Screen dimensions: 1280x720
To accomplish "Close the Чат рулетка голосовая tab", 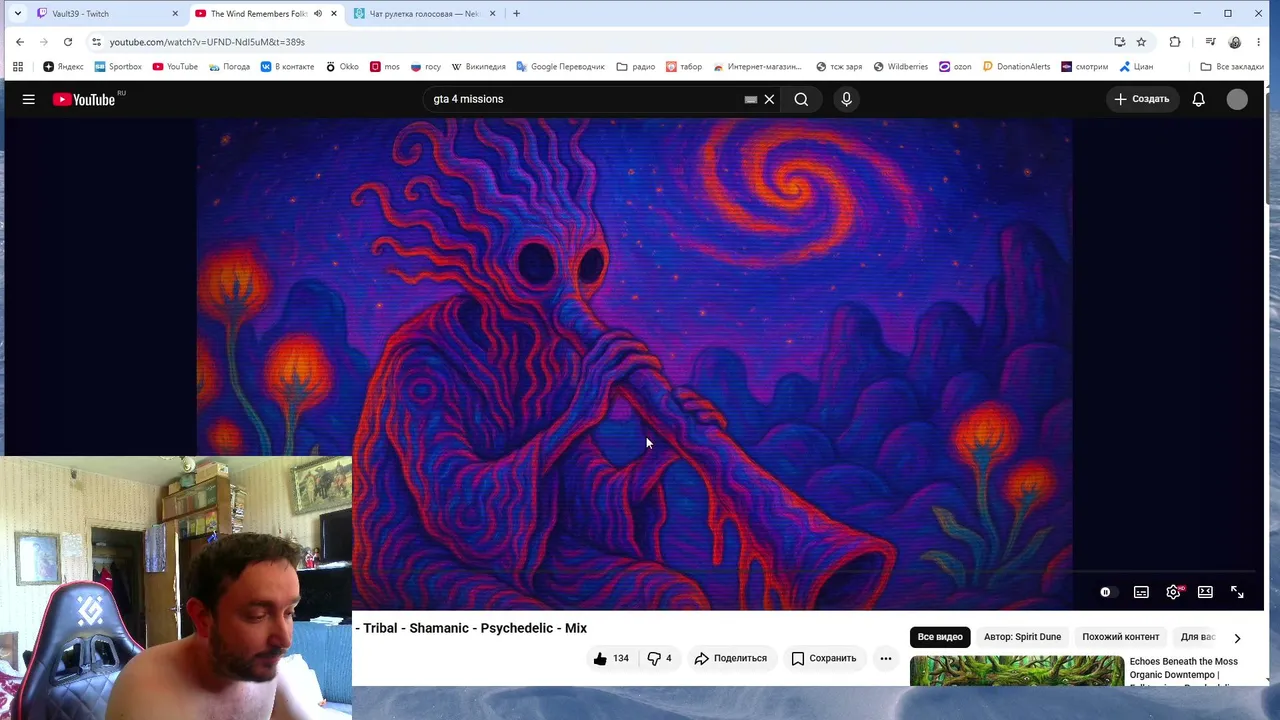I will 493,14.
